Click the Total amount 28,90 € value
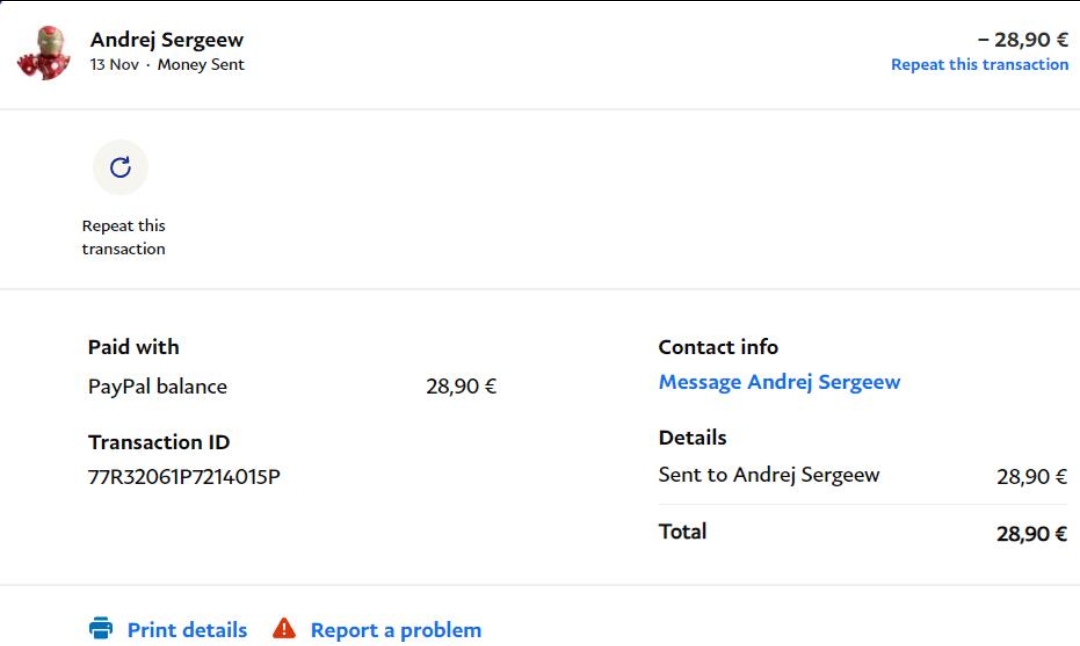This screenshot has width=1080, height=646. (1031, 534)
